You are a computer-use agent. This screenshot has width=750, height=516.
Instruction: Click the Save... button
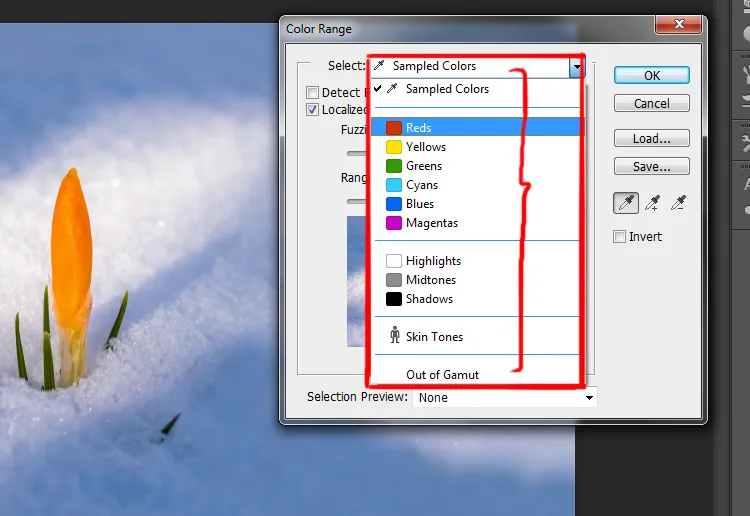point(651,166)
